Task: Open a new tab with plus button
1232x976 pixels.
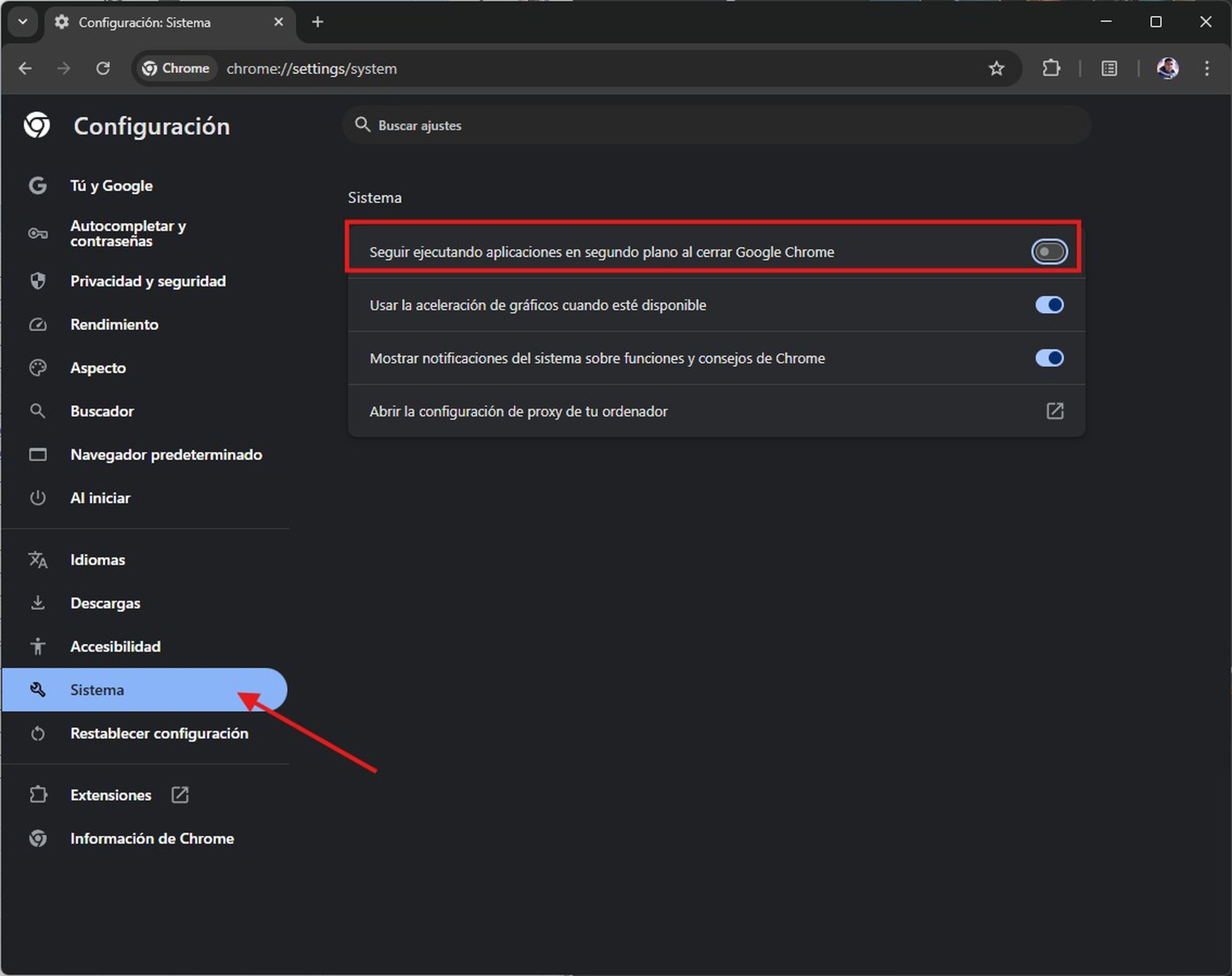Action: click(318, 22)
